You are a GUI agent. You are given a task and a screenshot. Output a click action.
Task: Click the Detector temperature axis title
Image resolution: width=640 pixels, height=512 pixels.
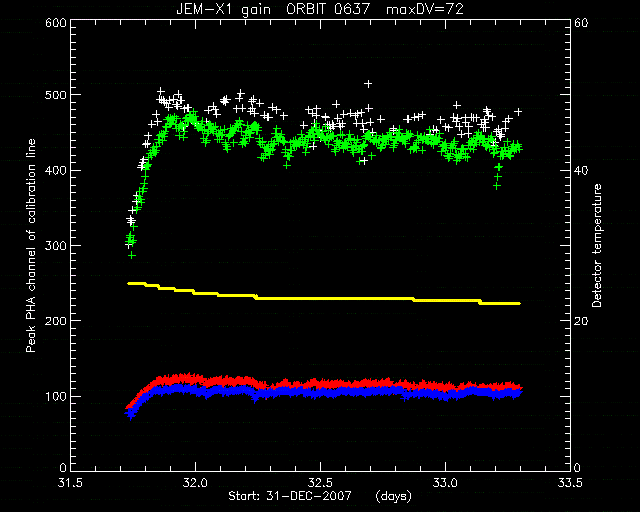(597, 245)
